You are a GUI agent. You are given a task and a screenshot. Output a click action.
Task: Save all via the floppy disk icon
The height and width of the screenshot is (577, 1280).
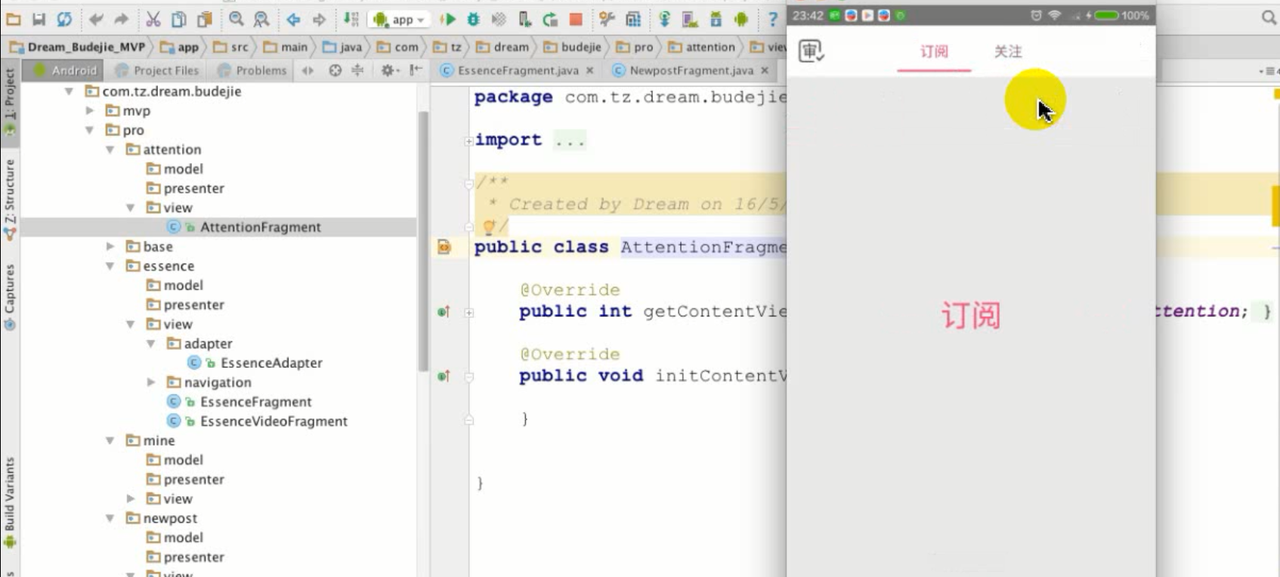tap(39, 19)
